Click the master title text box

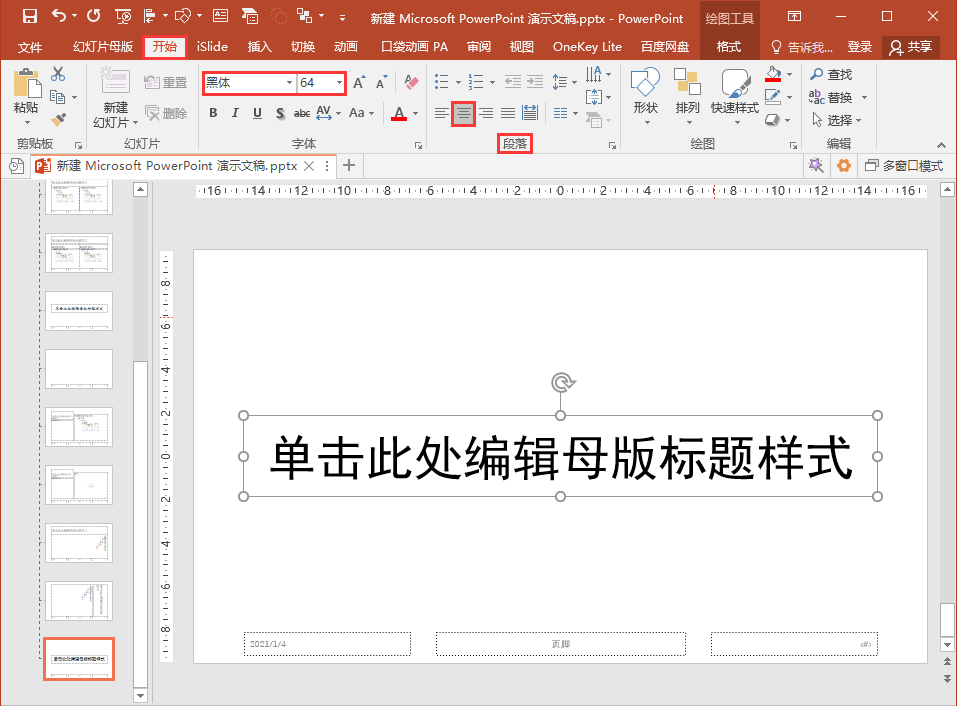click(x=560, y=457)
